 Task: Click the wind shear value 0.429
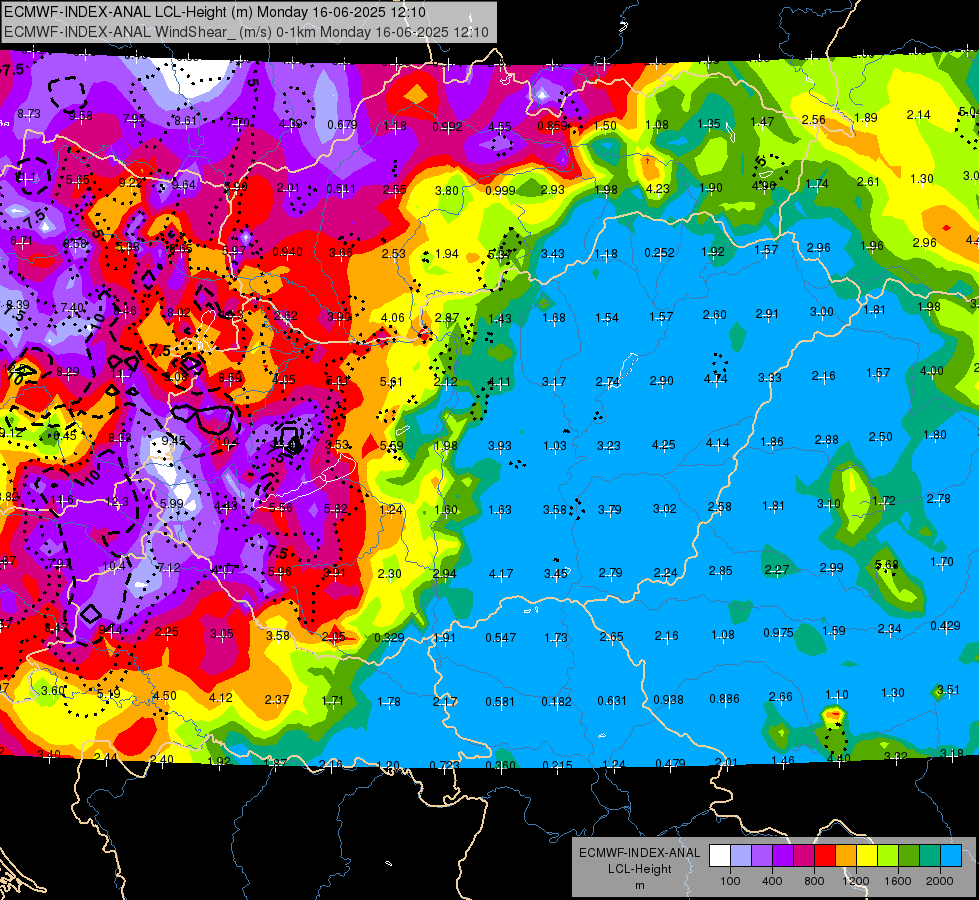point(945,625)
